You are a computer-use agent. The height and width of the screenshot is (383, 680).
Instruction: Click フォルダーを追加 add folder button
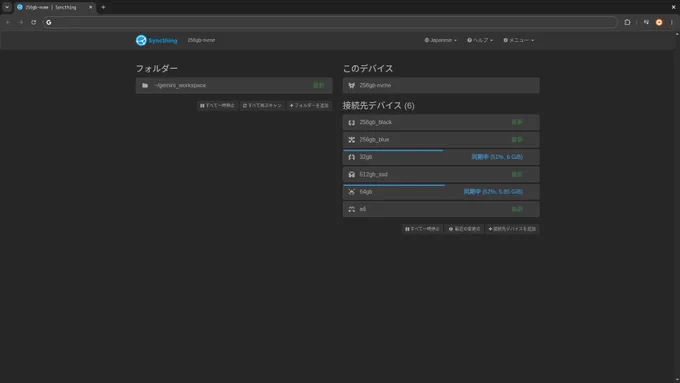coord(309,105)
